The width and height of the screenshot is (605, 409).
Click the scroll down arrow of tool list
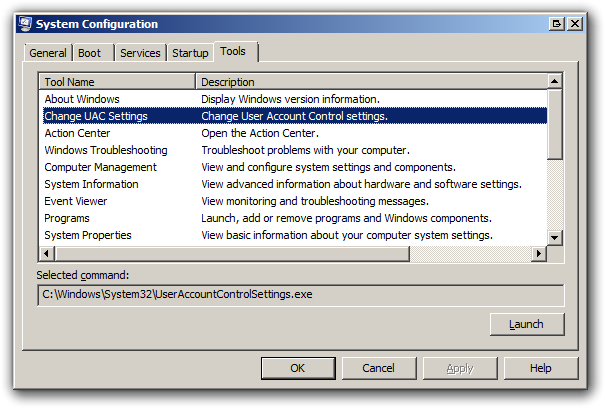[554, 237]
